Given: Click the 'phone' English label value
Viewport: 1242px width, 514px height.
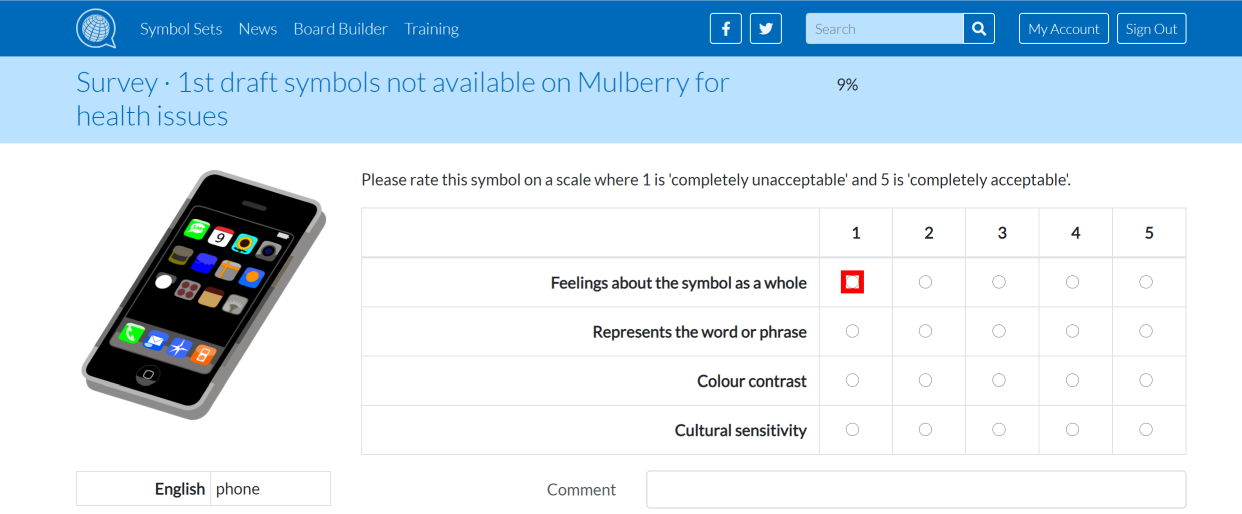Looking at the screenshot, I should 238,489.
